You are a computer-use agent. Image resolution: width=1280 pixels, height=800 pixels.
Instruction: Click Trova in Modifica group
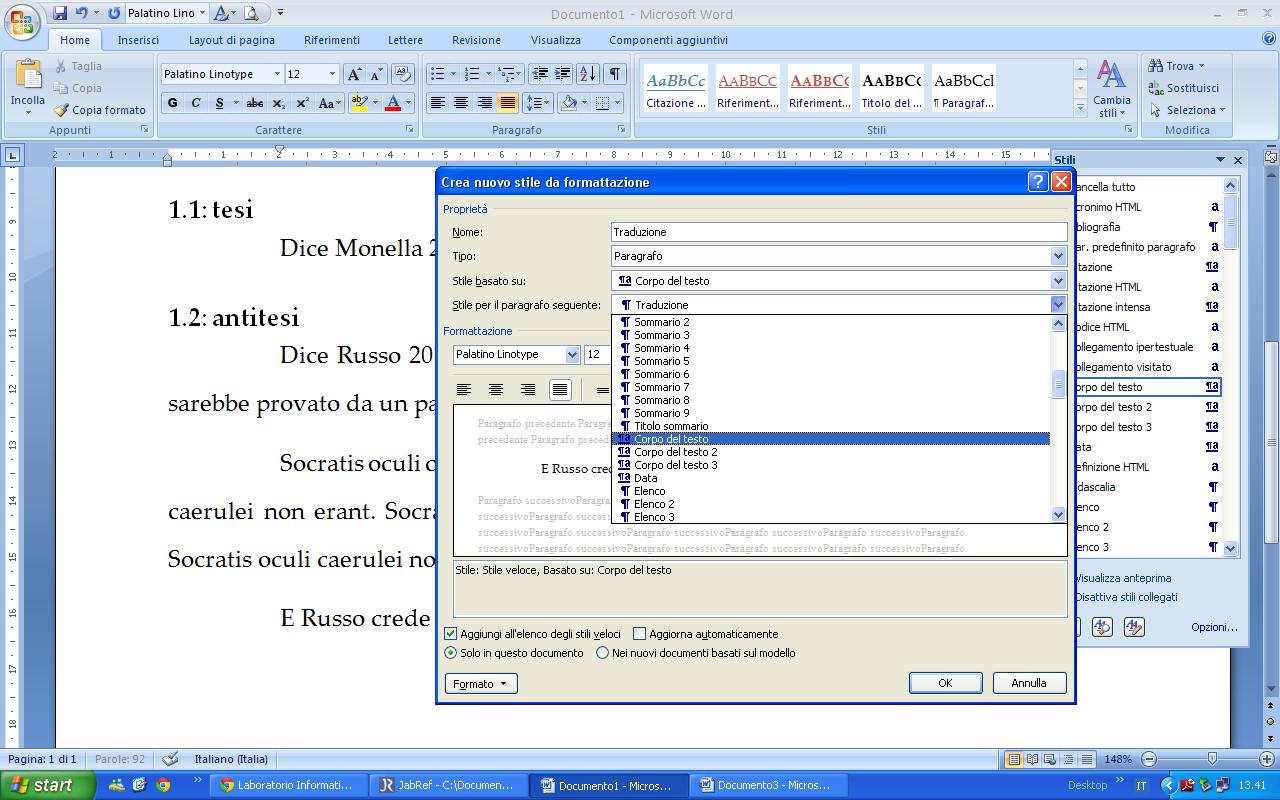point(1179,66)
